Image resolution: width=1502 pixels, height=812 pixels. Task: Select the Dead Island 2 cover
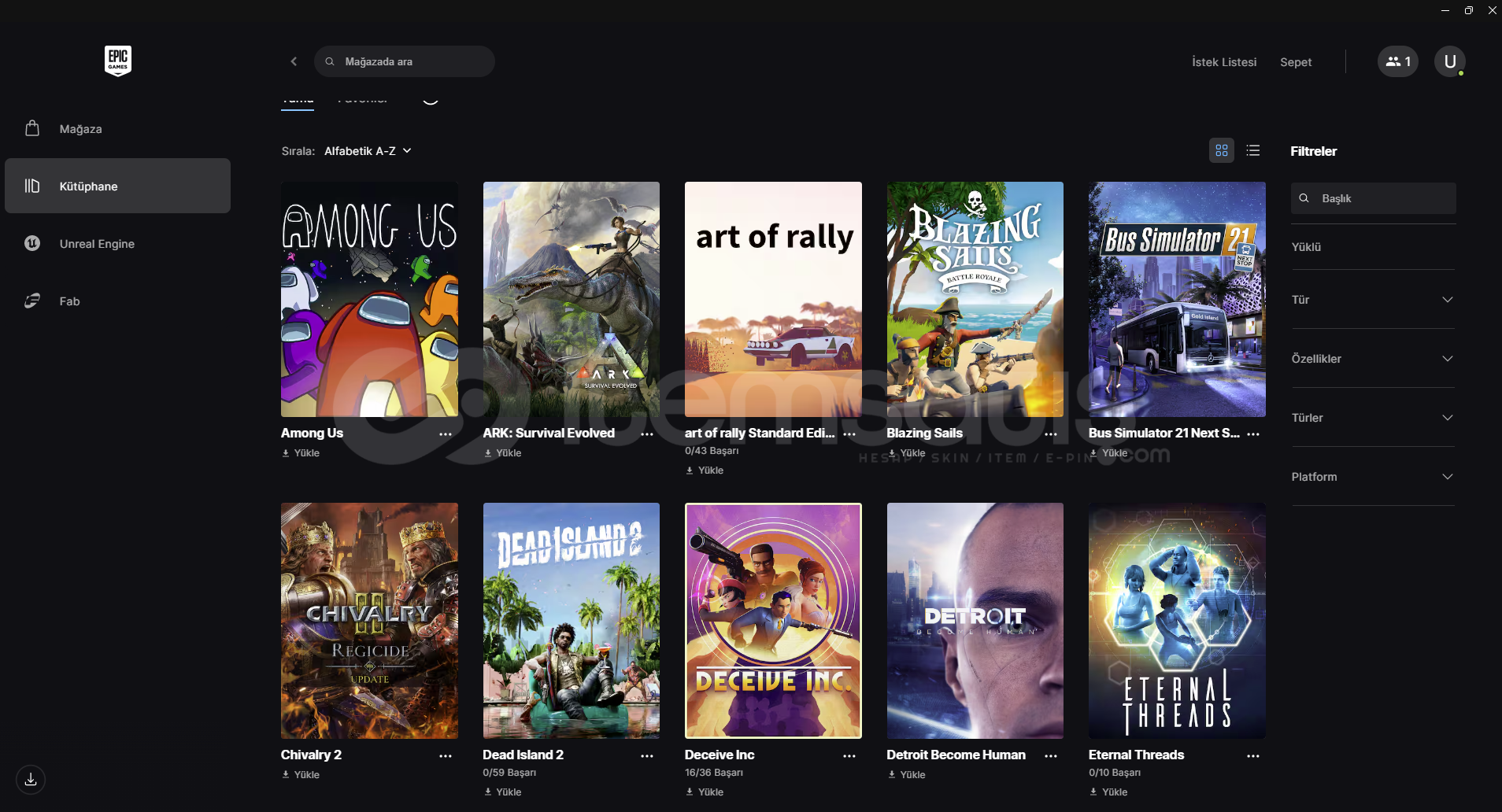pyautogui.click(x=572, y=621)
